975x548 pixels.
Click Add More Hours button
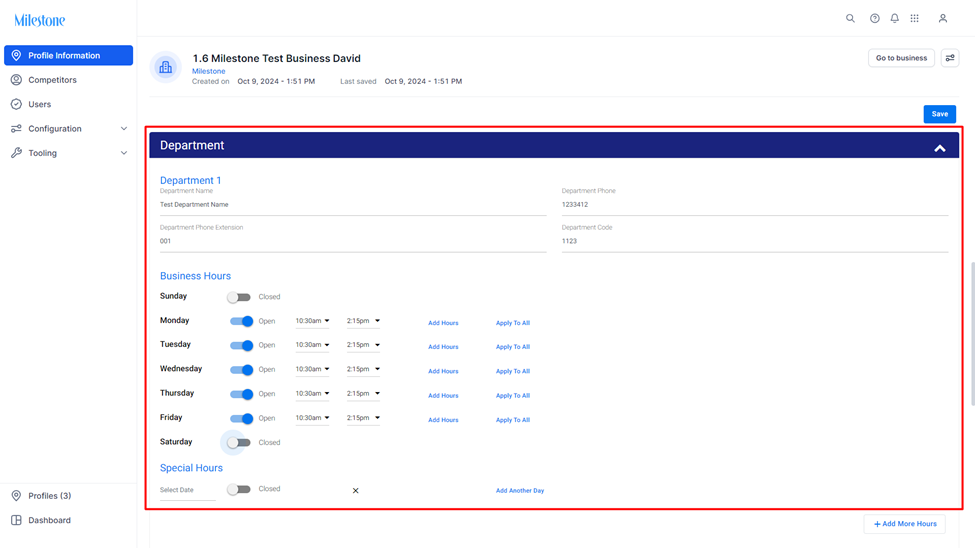click(905, 524)
